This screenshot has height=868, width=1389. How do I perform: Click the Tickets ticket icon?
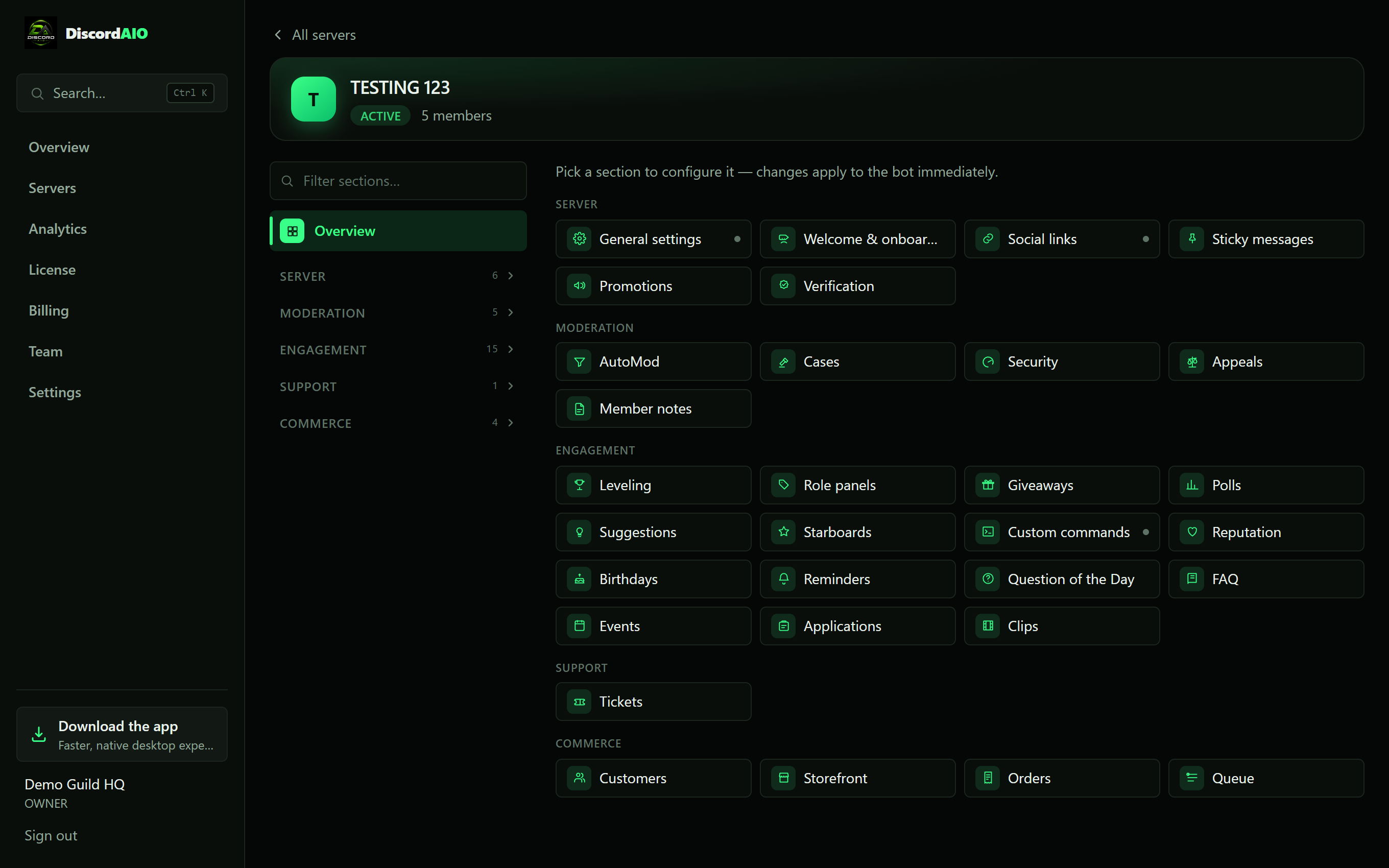[x=579, y=702]
